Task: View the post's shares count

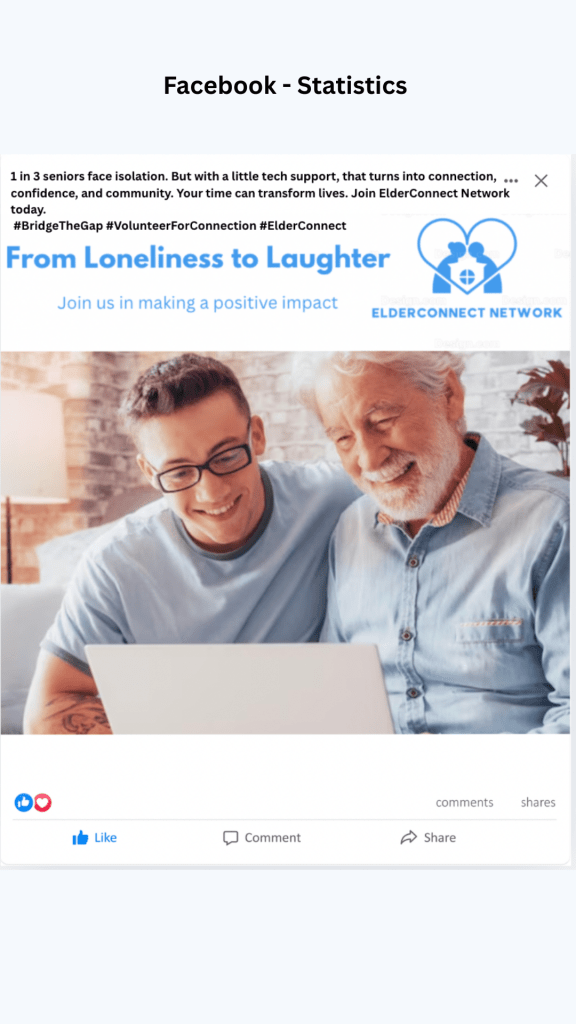Action: (538, 803)
